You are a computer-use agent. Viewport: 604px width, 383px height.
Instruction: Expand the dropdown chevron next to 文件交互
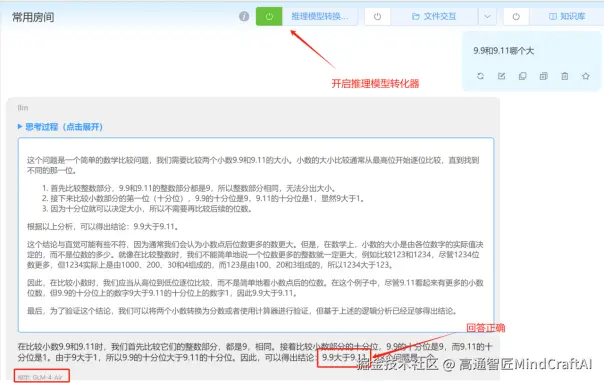coord(488,17)
